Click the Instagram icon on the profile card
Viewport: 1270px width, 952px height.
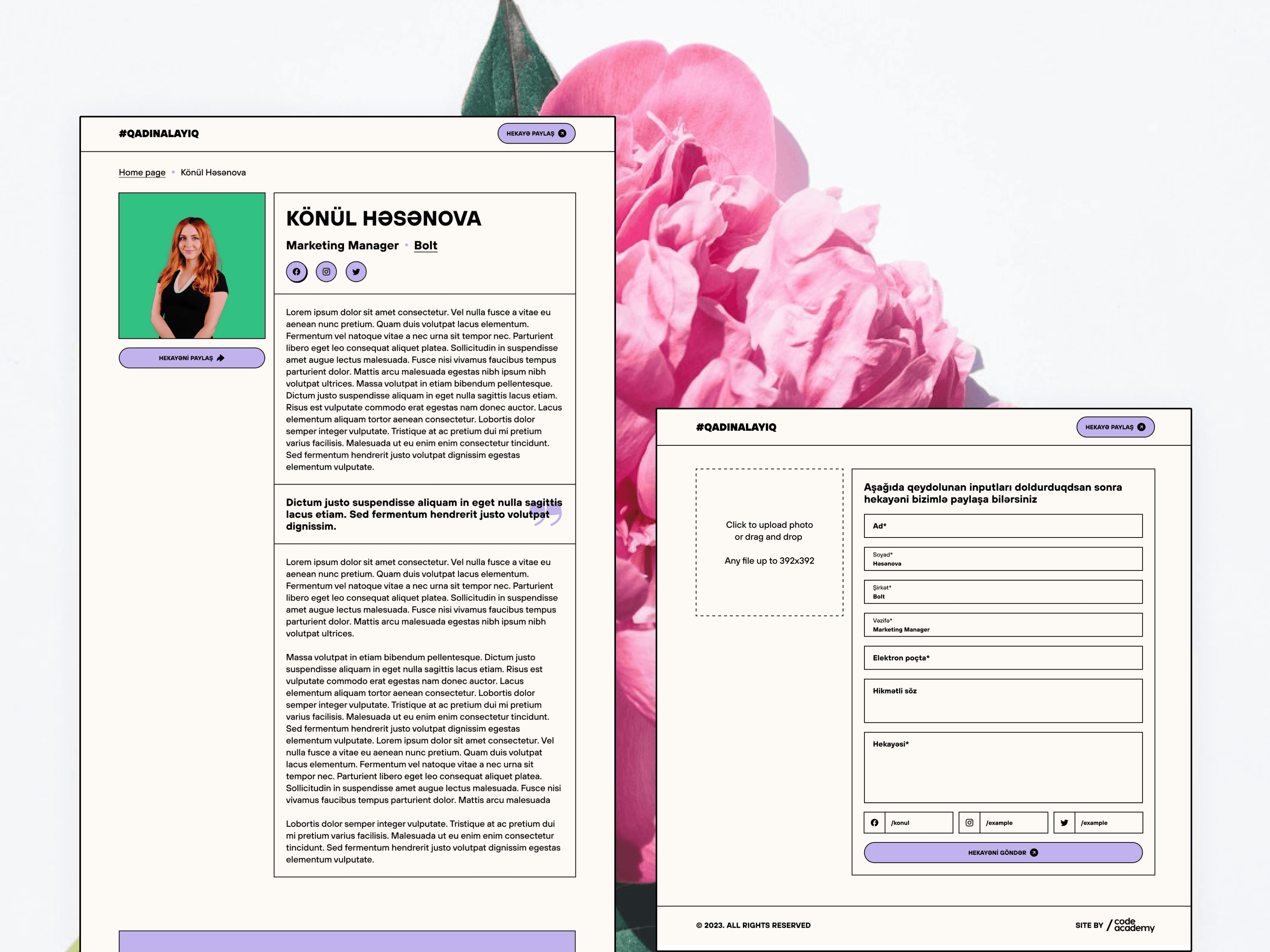click(x=326, y=272)
